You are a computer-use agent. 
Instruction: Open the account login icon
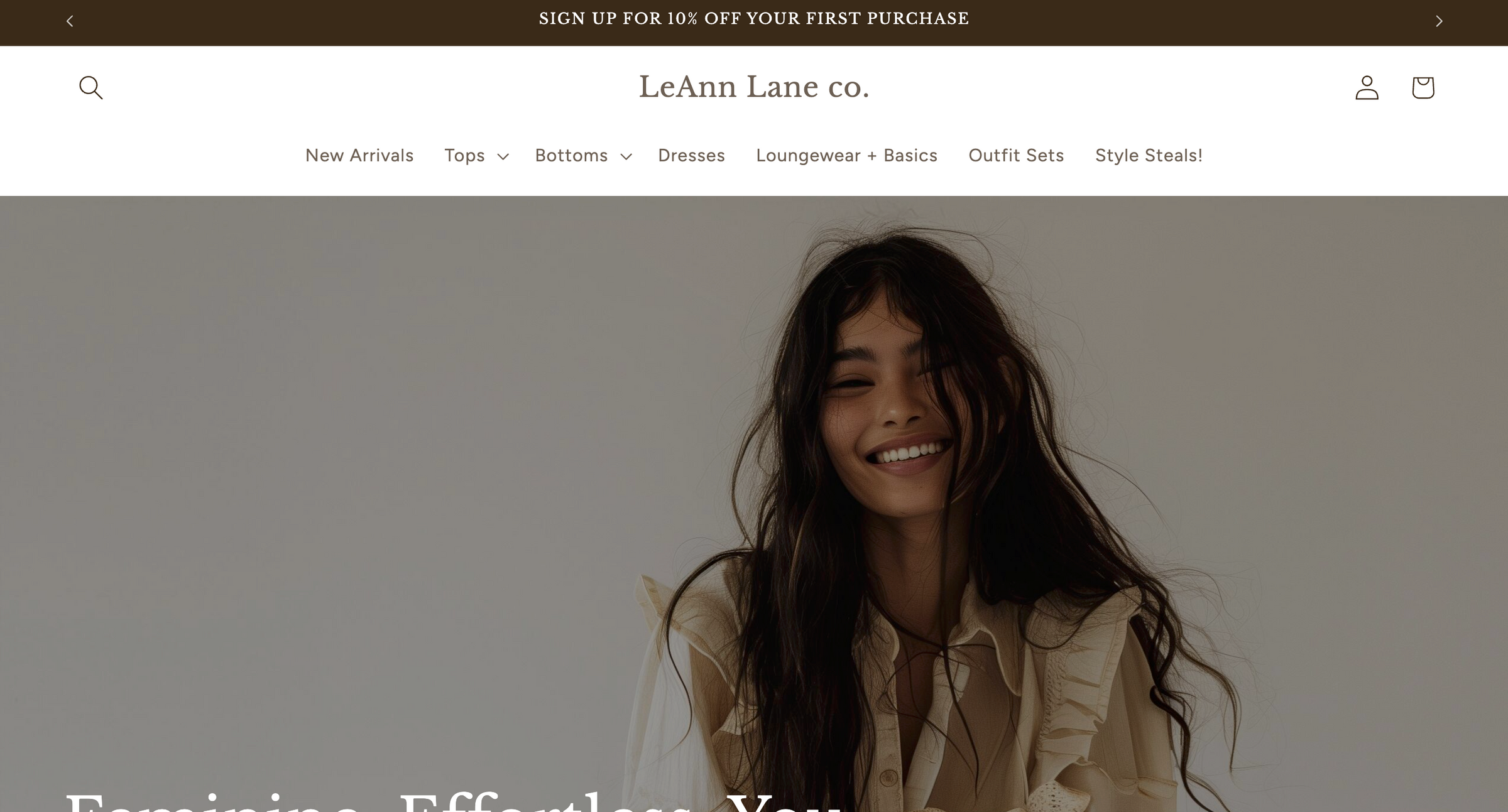click(x=1367, y=87)
